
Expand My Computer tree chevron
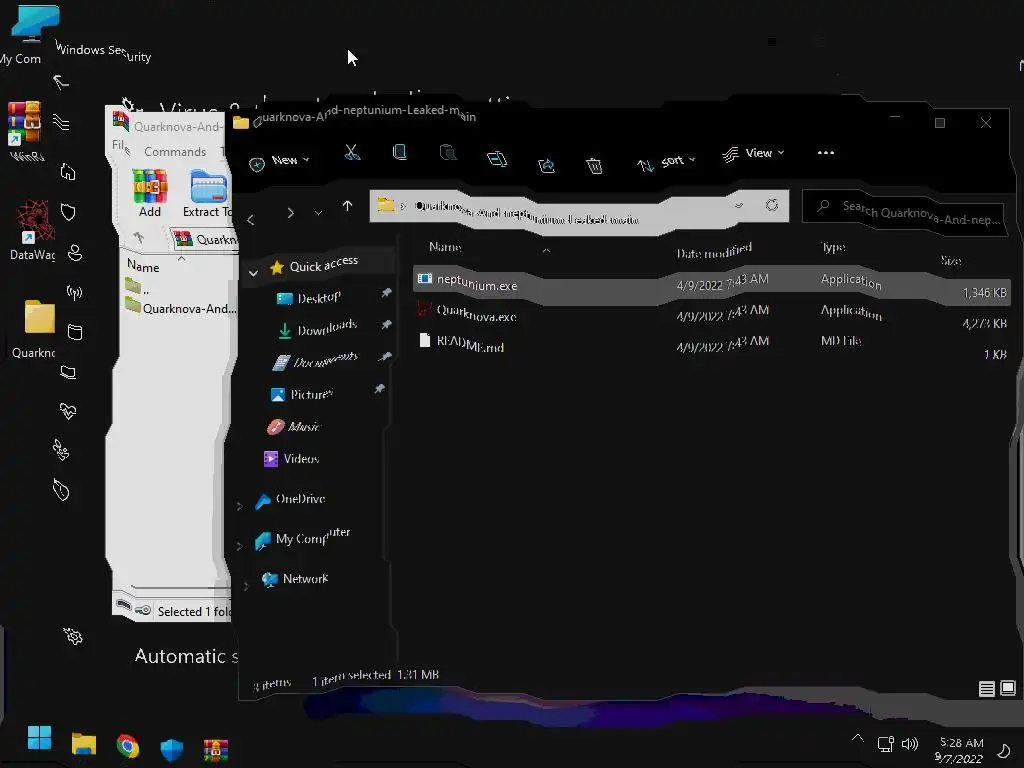coord(240,545)
